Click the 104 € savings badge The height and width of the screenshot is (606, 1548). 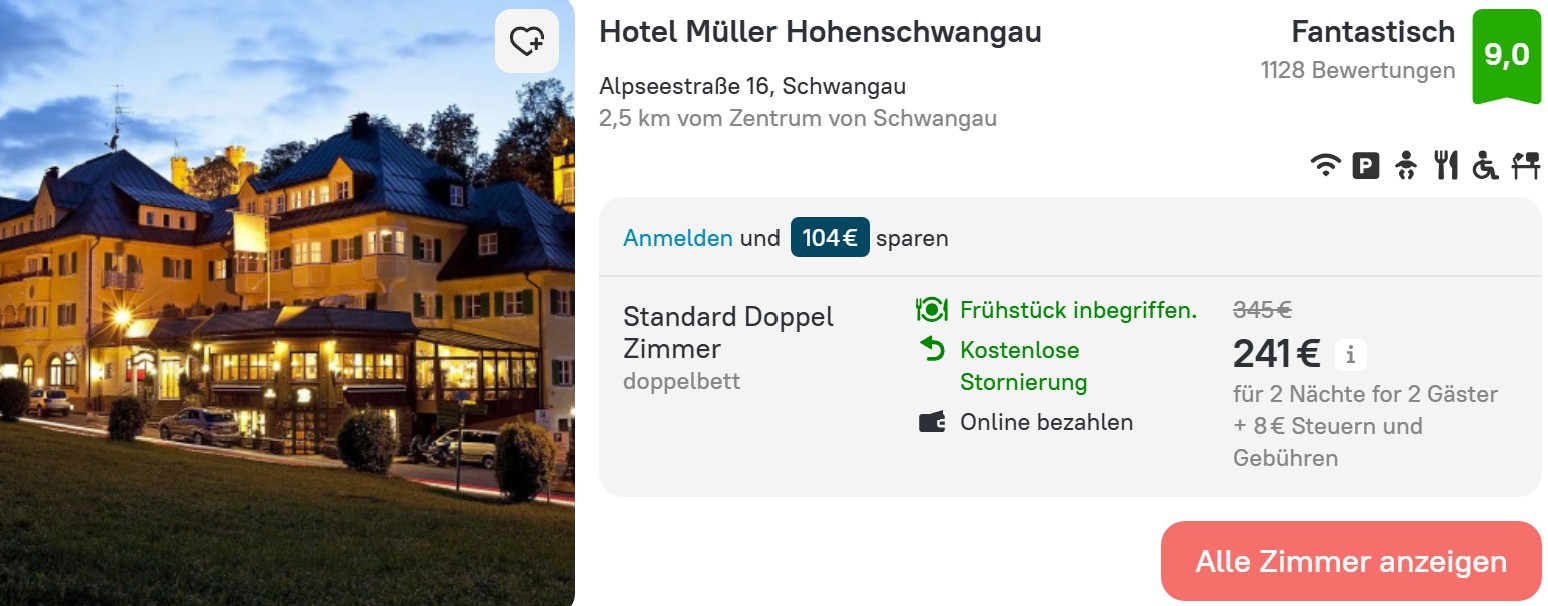click(830, 238)
